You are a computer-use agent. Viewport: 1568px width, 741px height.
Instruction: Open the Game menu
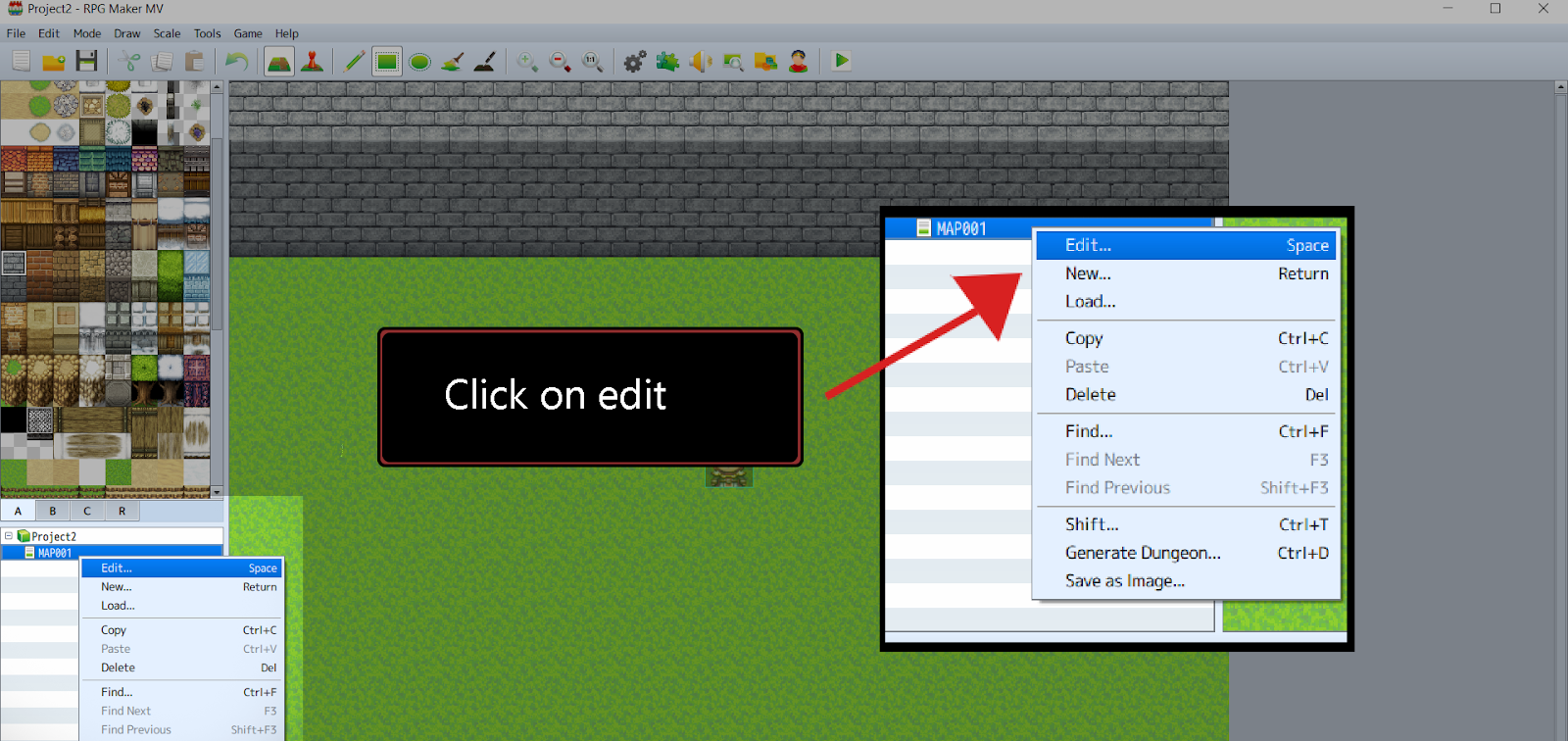pyautogui.click(x=248, y=33)
